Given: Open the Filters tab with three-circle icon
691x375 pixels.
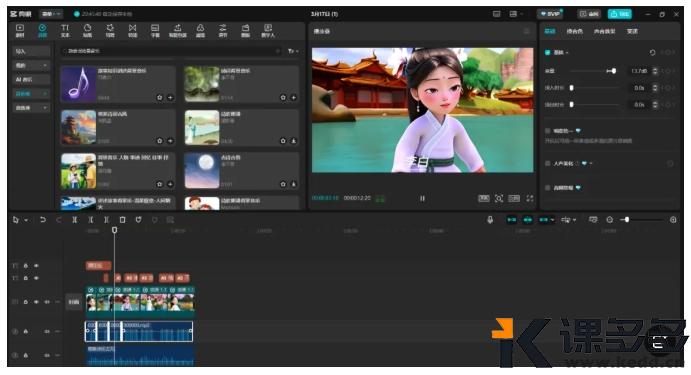Looking at the screenshot, I should pos(200,30).
